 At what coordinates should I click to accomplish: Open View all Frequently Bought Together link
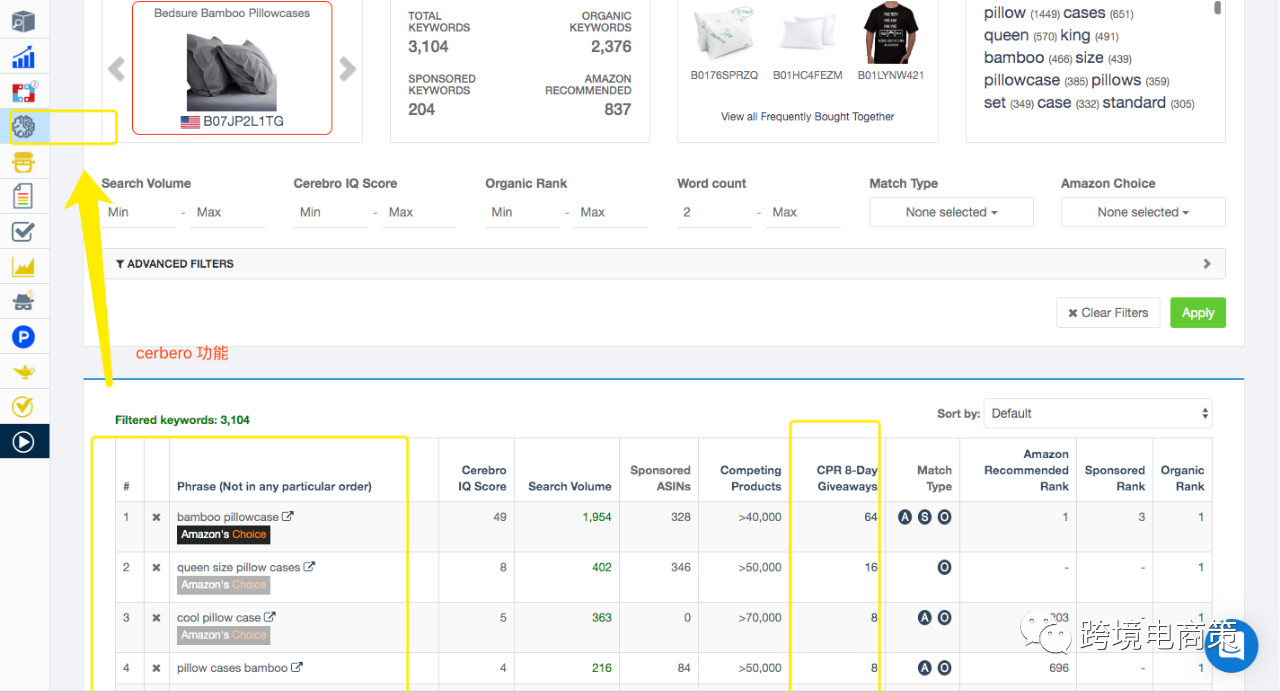tap(807, 117)
